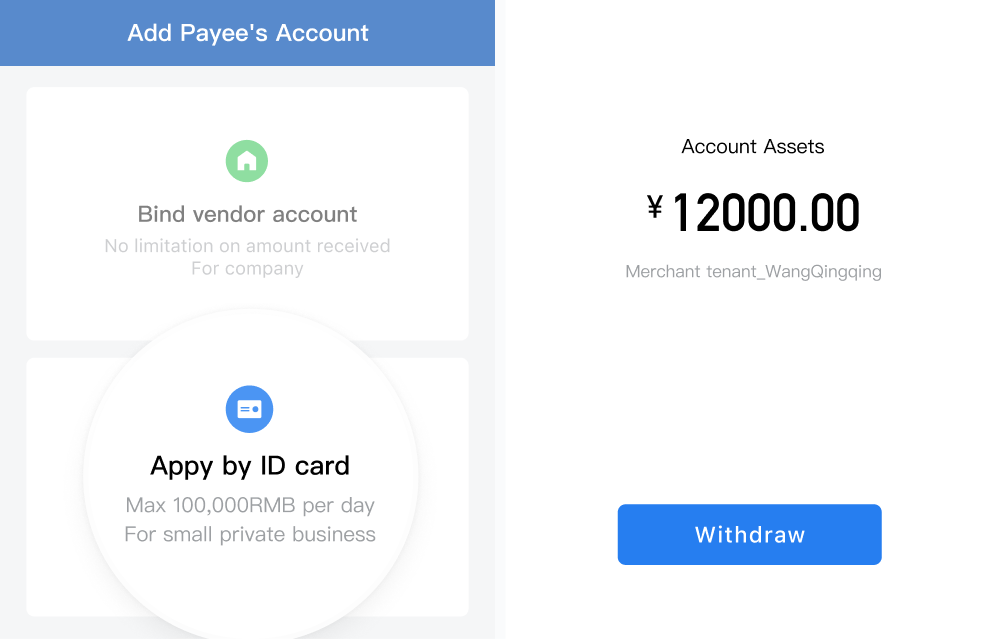Click the Withdraw button
Image resolution: width=1002 pixels, height=640 pixels.
pos(749,534)
